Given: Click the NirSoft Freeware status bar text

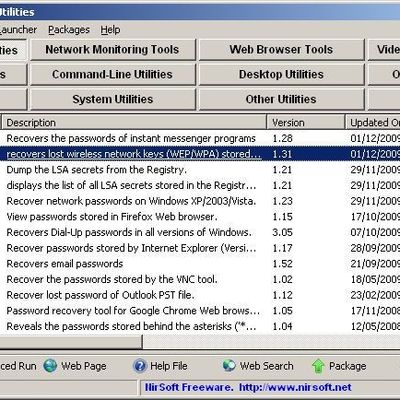Looking at the screenshot, I should pyautogui.click(x=189, y=387).
